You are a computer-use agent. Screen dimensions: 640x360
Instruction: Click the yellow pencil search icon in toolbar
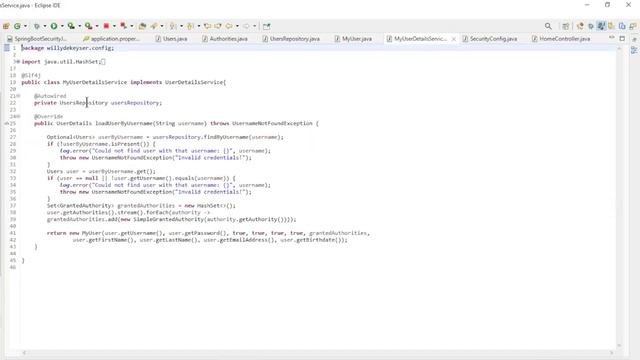pyautogui.click(x=154, y=26)
